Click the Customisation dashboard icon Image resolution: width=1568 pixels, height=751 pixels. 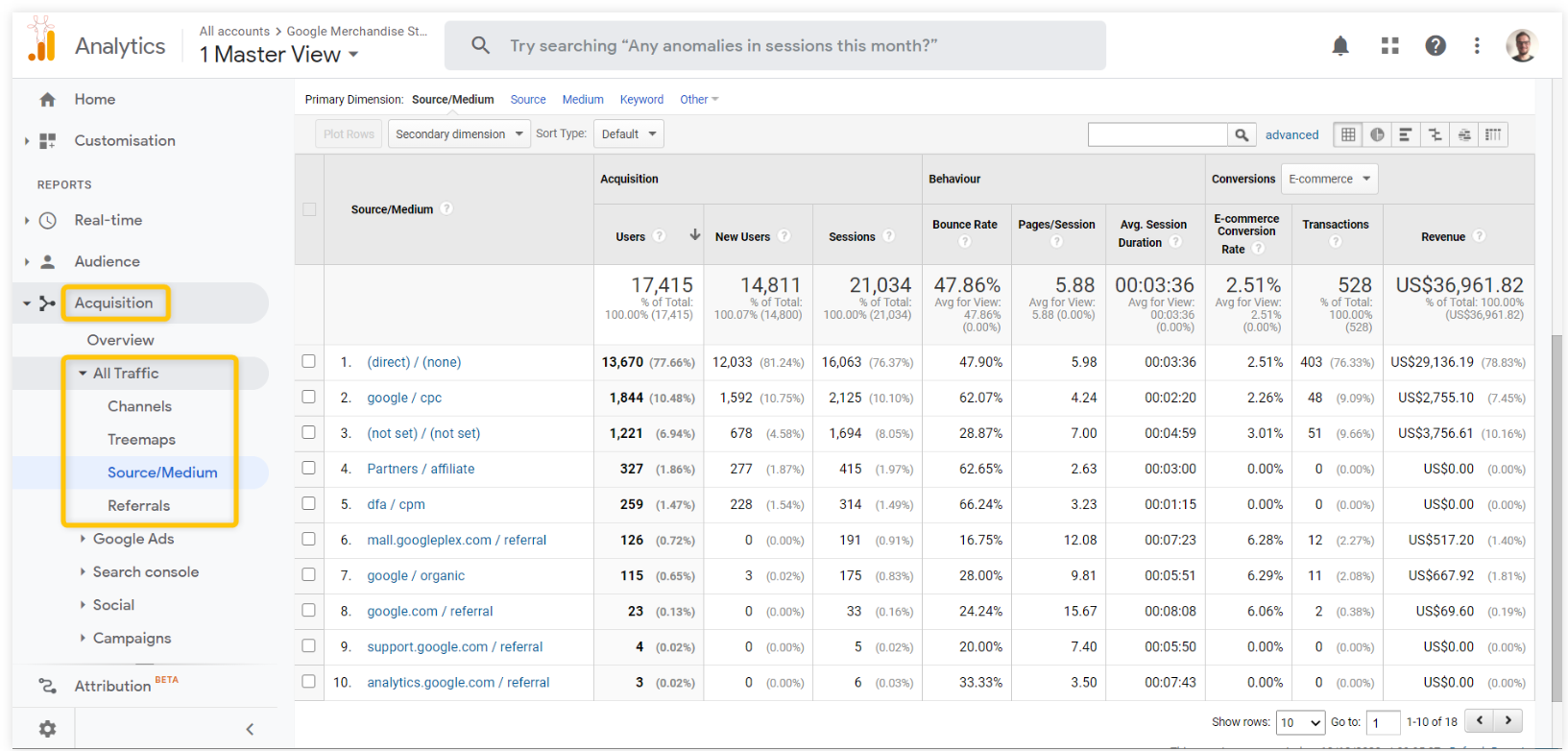pyautogui.click(x=47, y=140)
